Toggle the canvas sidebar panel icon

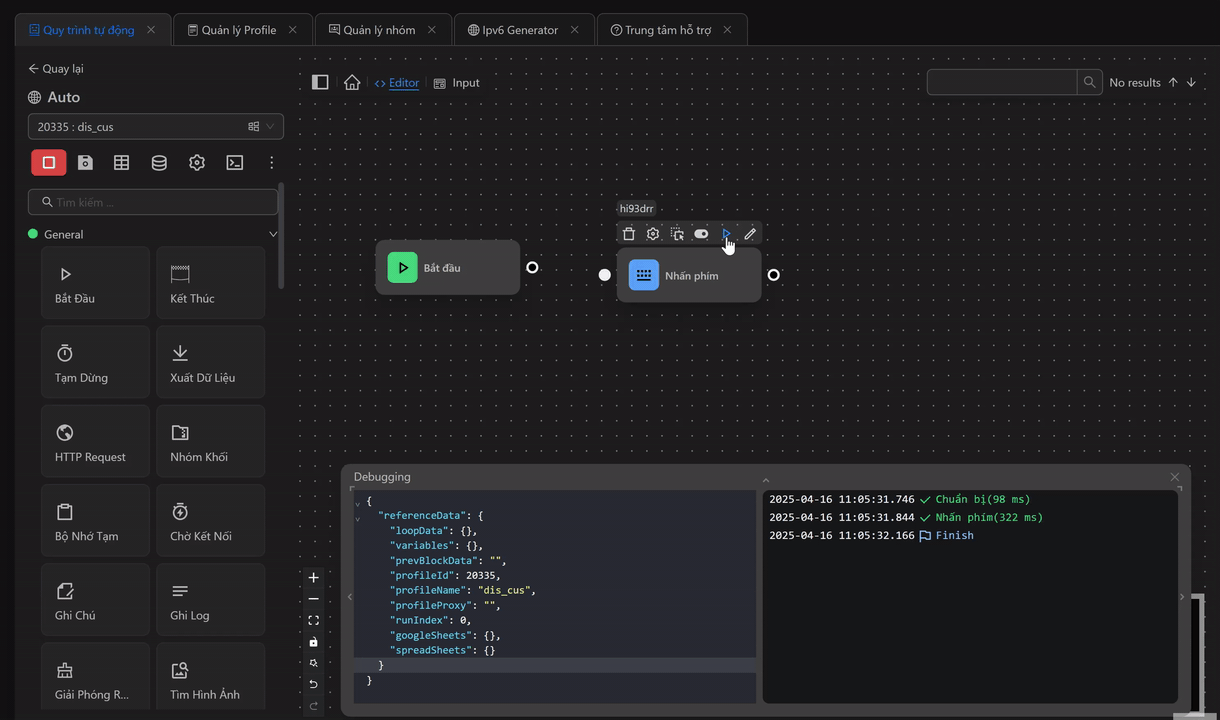pyautogui.click(x=320, y=82)
